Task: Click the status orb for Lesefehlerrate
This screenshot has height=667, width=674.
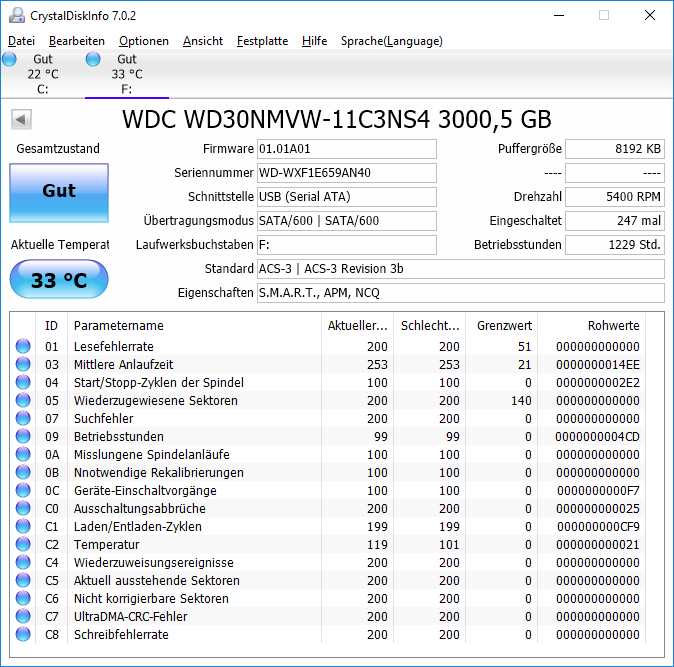Action: pyautogui.click(x=23, y=346)
